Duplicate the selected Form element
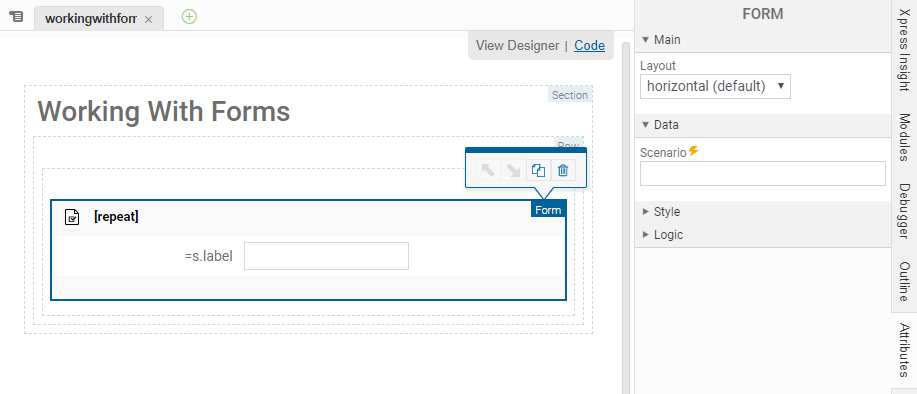 pos(538,170)
